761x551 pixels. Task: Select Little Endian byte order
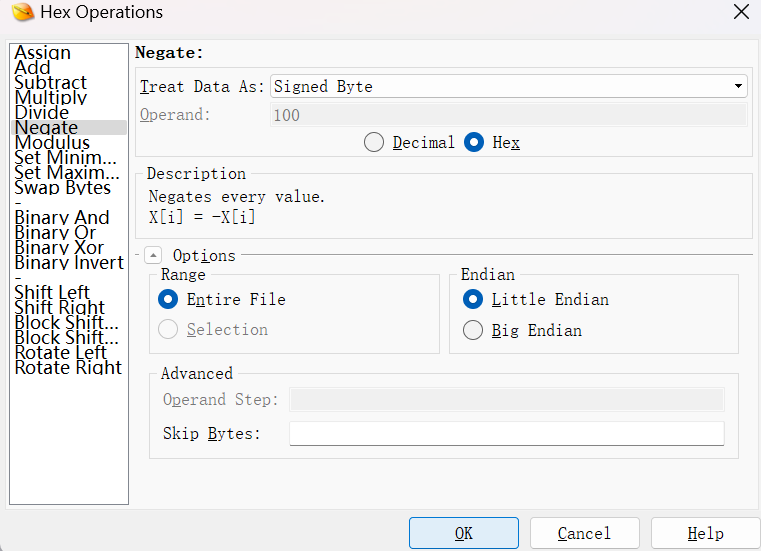473,299
